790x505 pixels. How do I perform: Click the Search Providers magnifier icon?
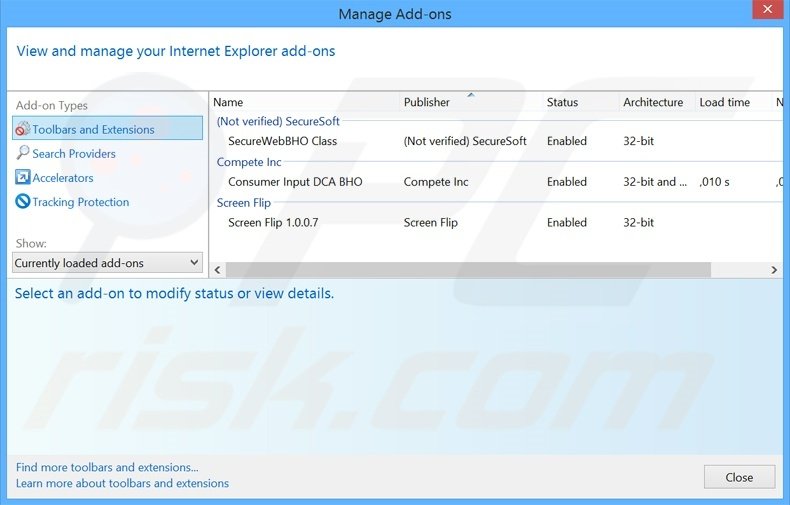click(x=23, y=153)
